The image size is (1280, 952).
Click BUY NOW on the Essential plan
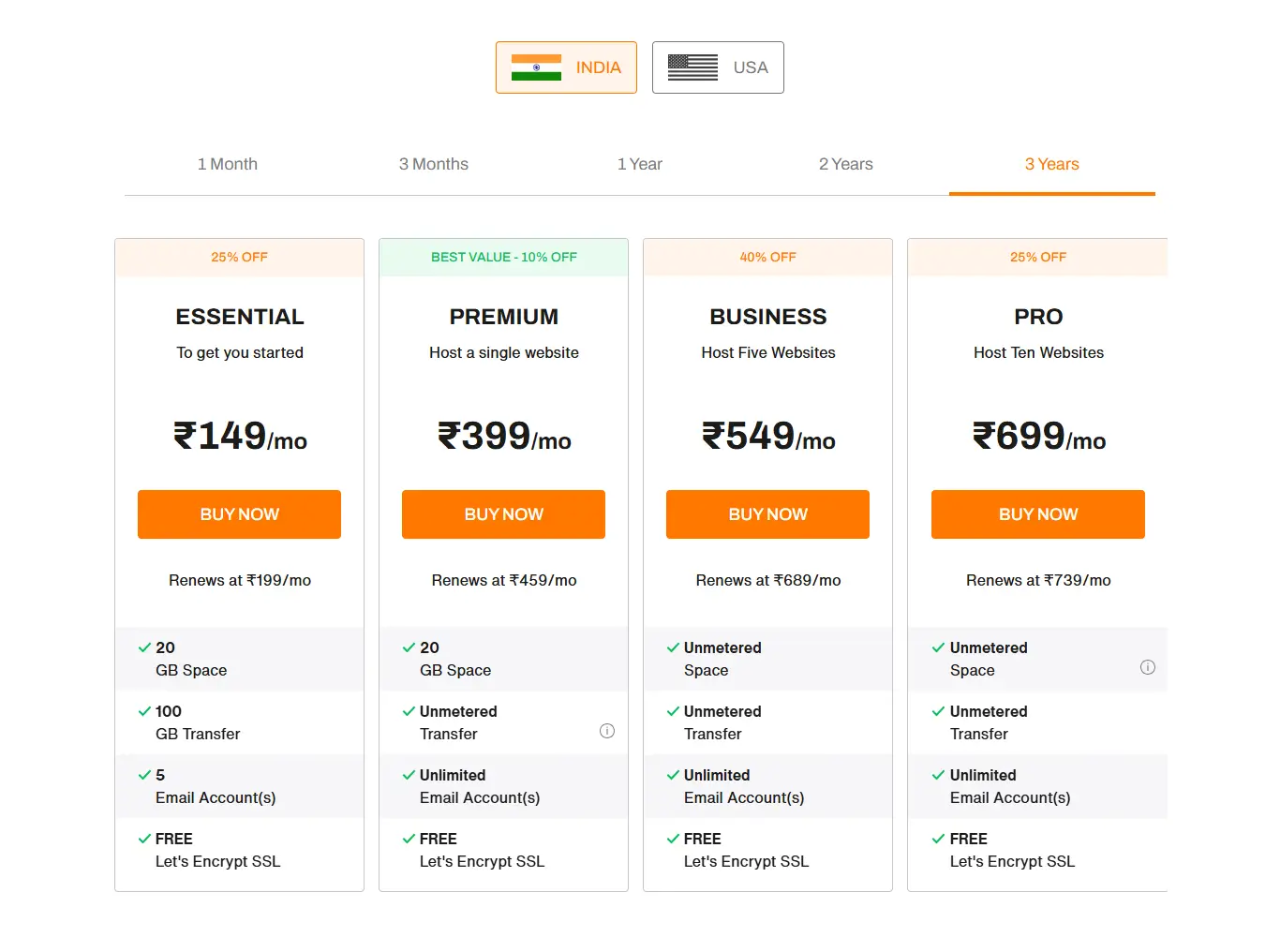tap(239, 513)
